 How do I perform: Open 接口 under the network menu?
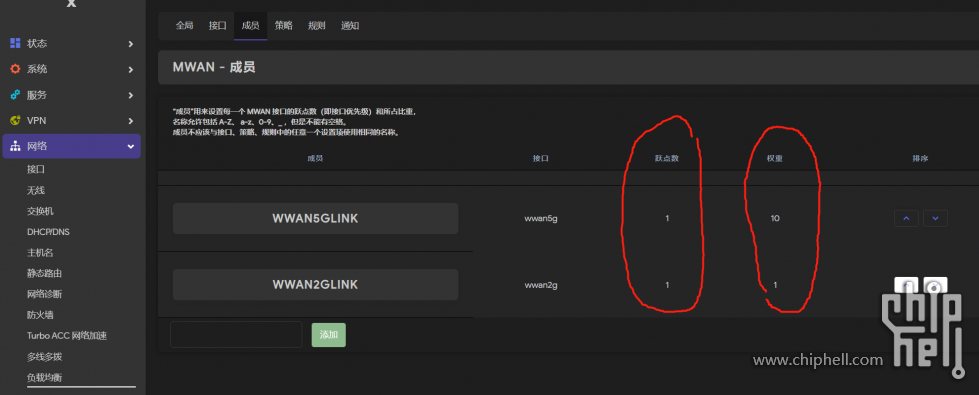click(x=36, y=169)
